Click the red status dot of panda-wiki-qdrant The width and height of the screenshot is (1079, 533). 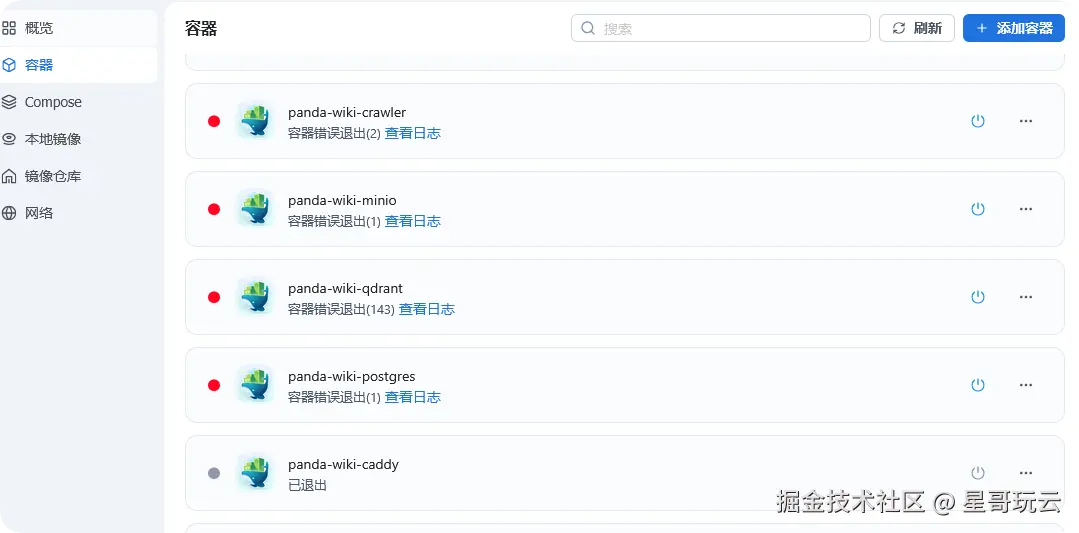point(214,297)
